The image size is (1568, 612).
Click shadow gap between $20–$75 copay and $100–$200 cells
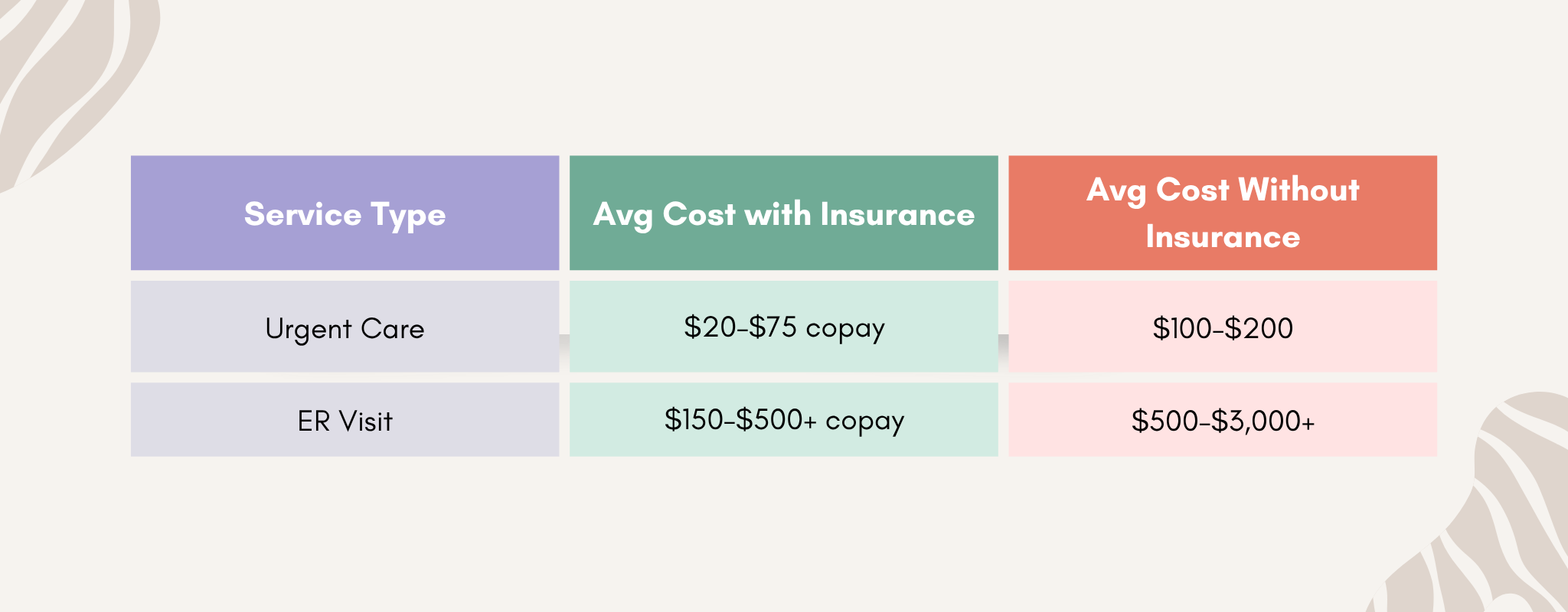1004,350
